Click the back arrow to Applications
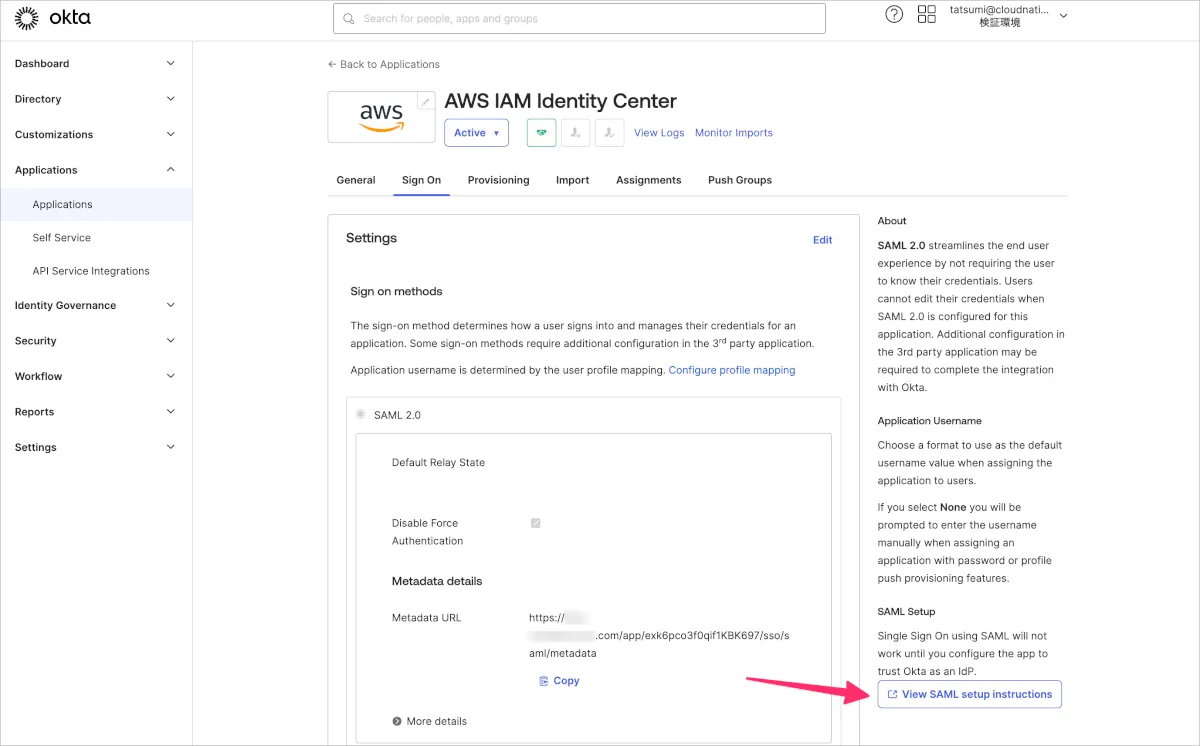The height and width of the screenshot is (746, 1200). pos(332,64)
